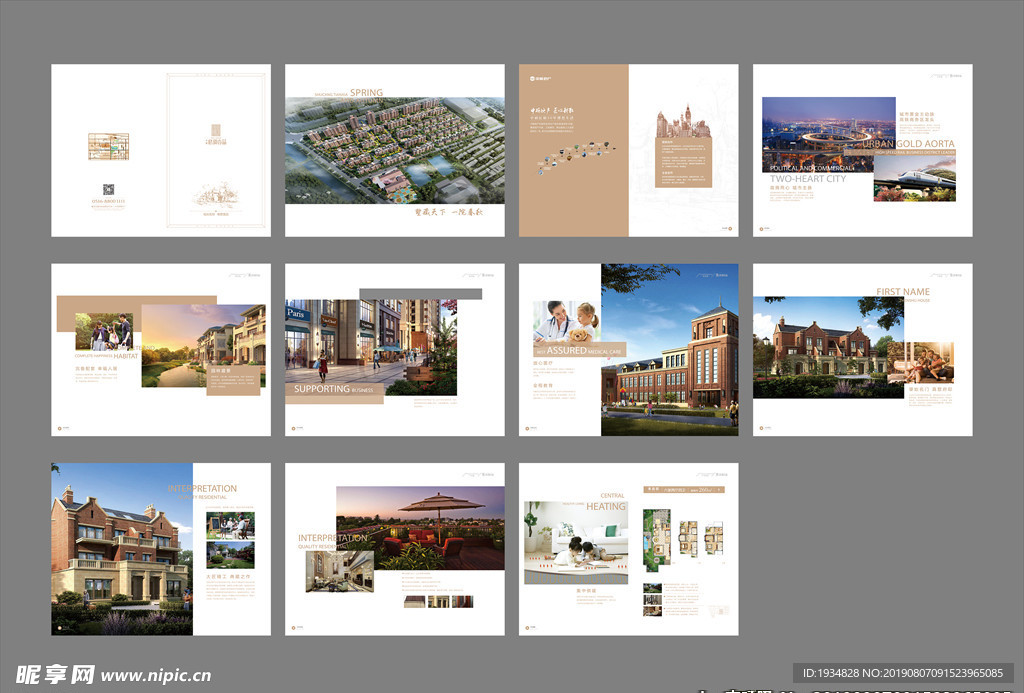Click the QR code on the back cover
Image resolution: width=1024 pixels, height=693 pixels.
108,189
